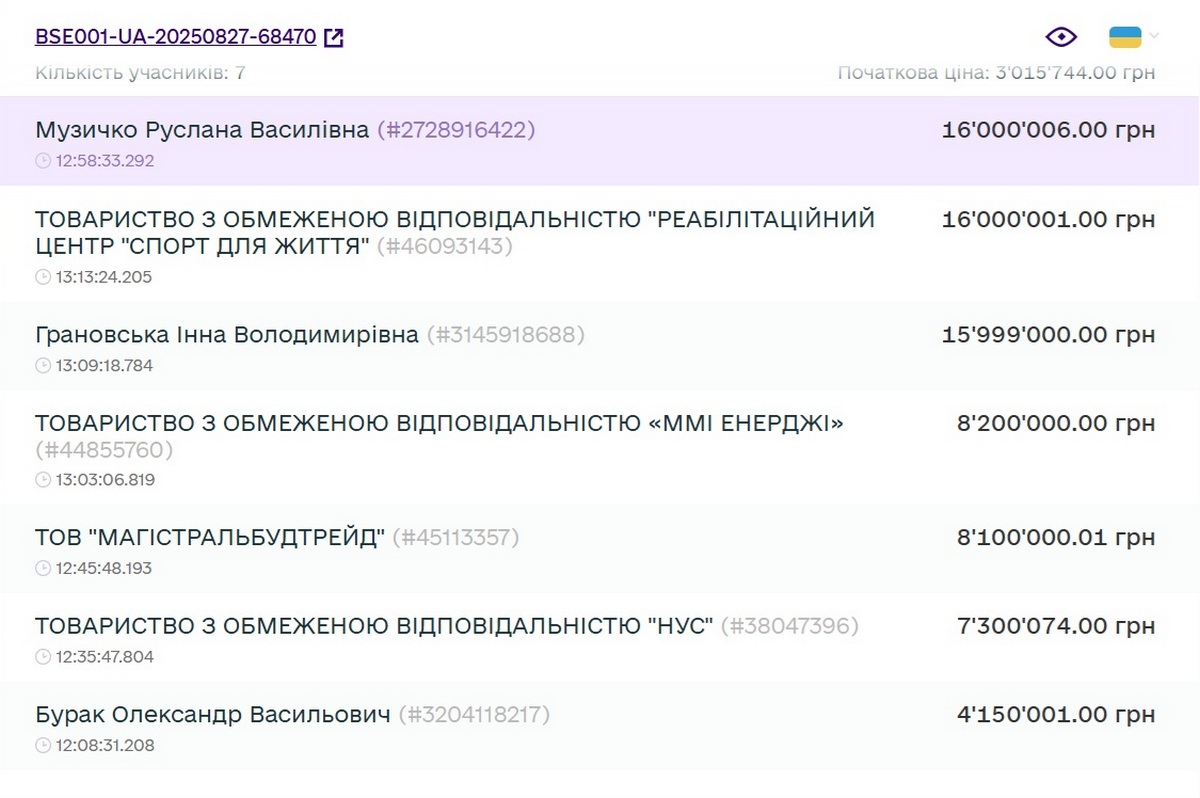The height and width of the screenshot is (798, 1200).
Task: Click the clock icon beside 12:08:31.208
Action: coord(43,746)
